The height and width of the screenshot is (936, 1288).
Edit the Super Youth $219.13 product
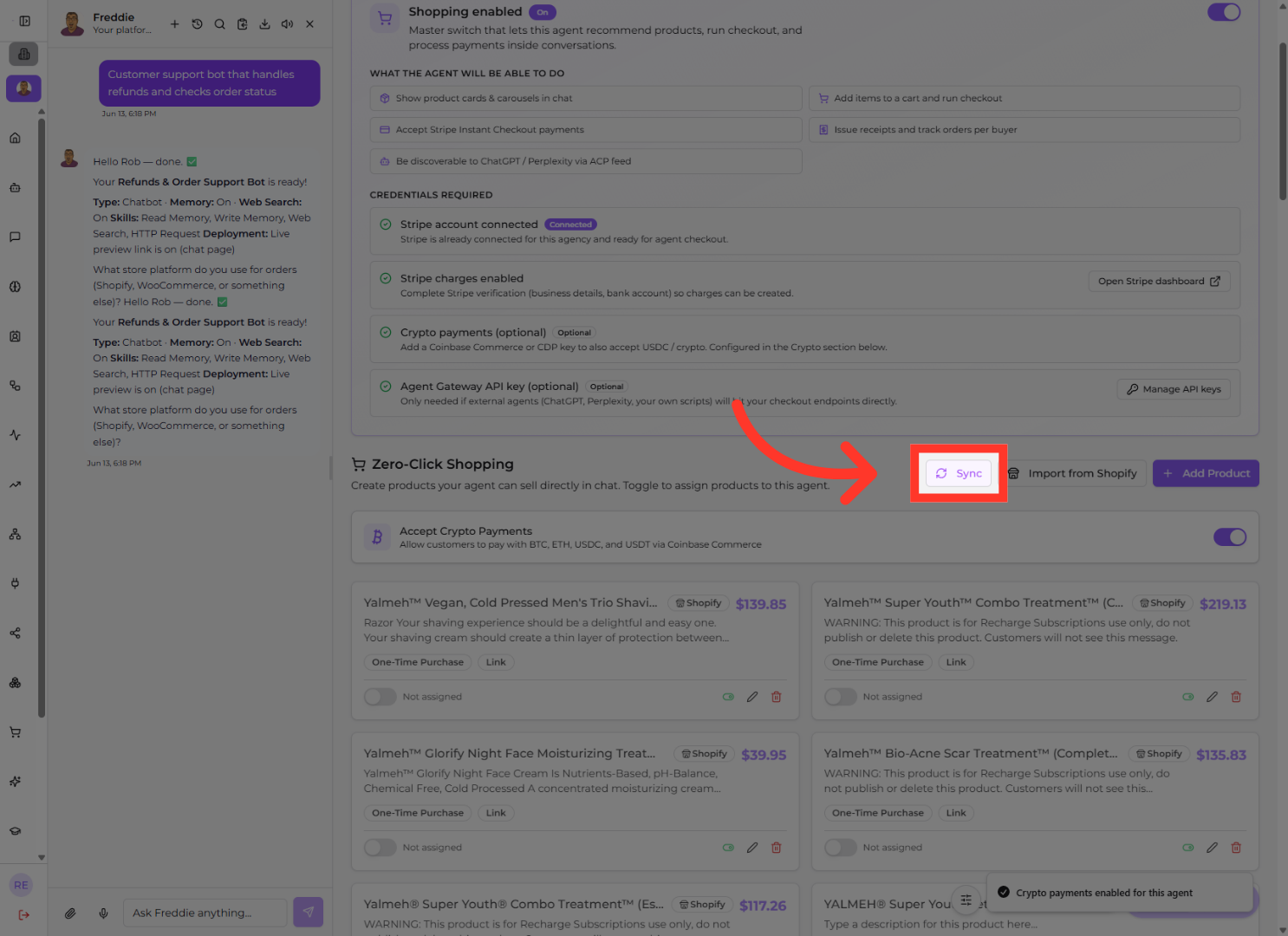click(1212, 697)
